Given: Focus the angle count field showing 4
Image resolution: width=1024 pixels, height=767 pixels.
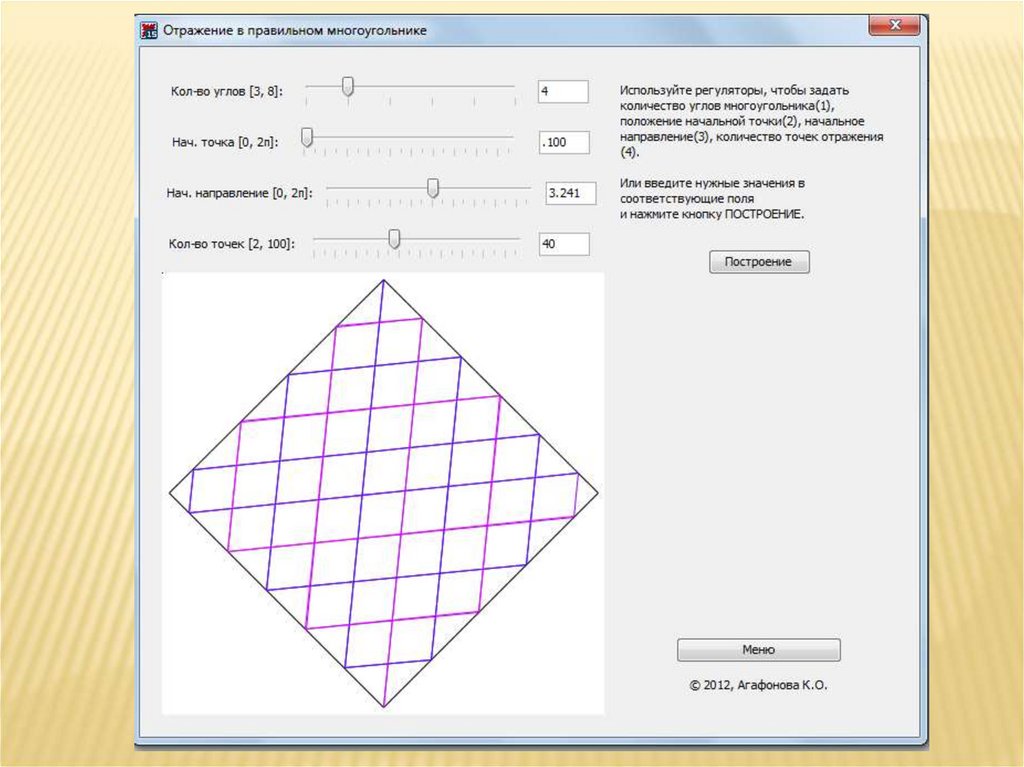Looking at the screenshot, I should click(563, 91).
